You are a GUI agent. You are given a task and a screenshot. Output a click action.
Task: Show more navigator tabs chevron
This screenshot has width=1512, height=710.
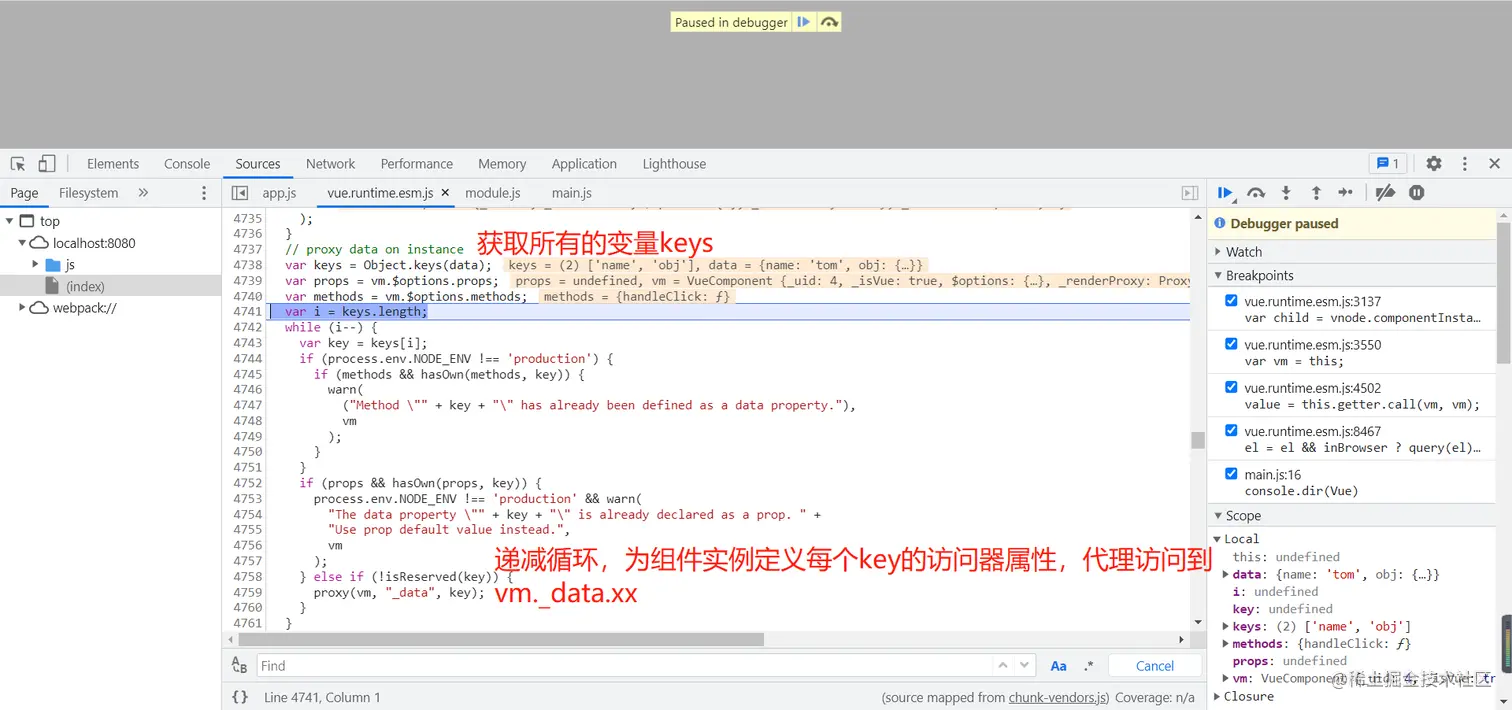[x=143, y=192]
